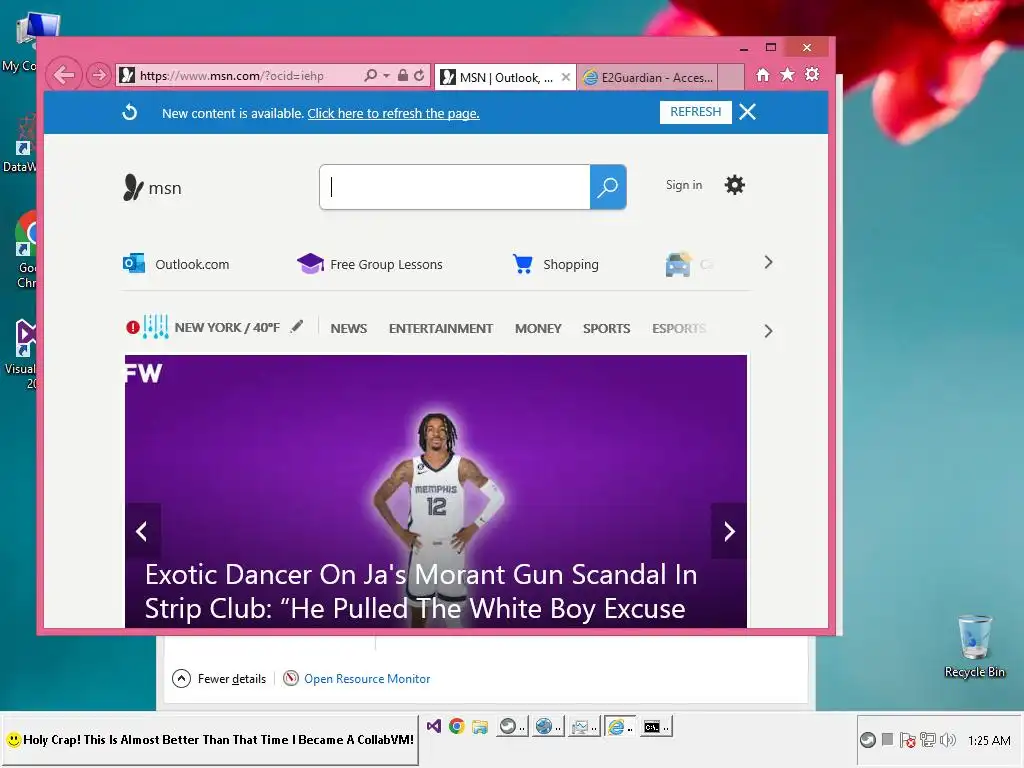The width and height of the screenshot is (1024, 768).
Task: Click the Task Manager taskbar button
Action: pyautogui.click(x=584, y=726)
